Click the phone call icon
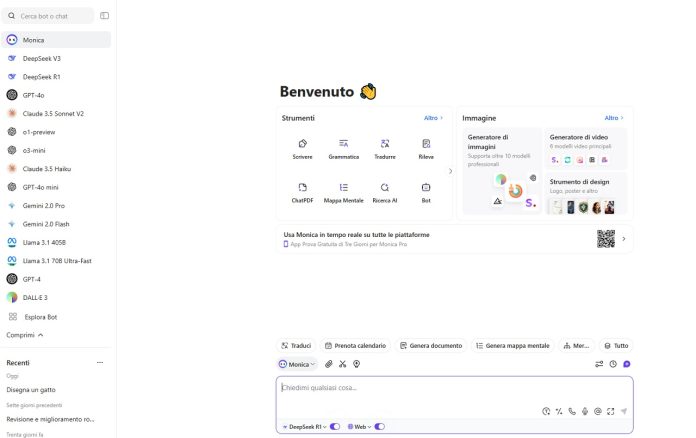 (x=572, y=411)
